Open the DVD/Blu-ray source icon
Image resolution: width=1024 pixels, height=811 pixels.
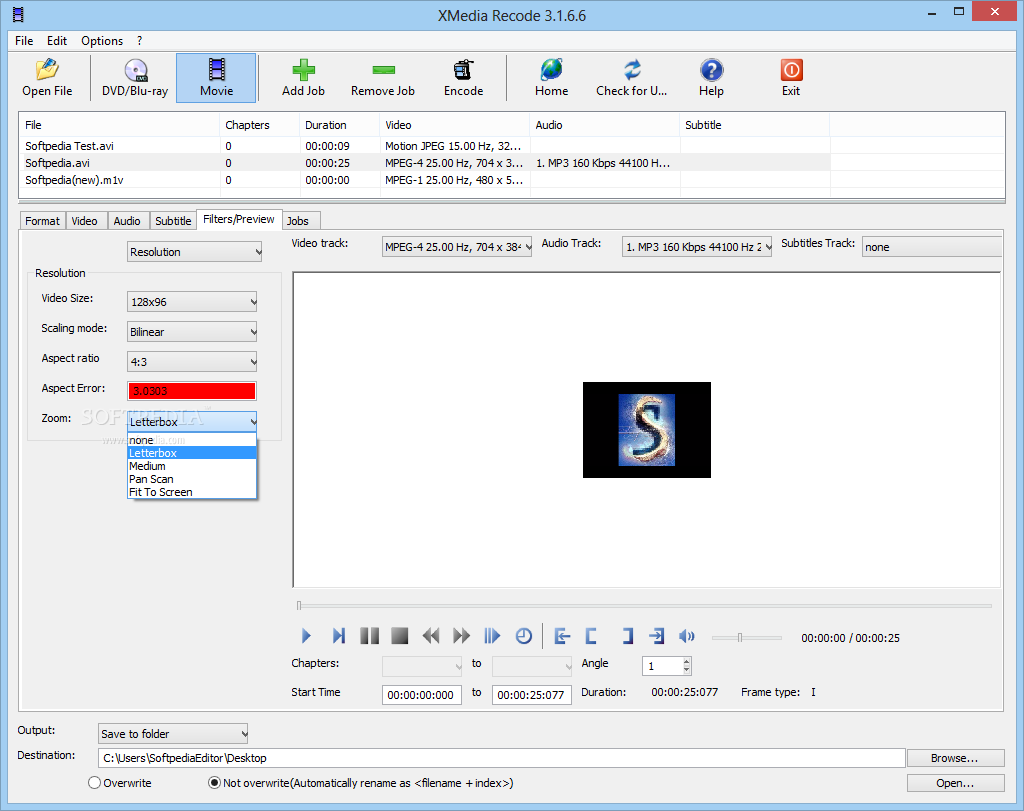[135, 77]
